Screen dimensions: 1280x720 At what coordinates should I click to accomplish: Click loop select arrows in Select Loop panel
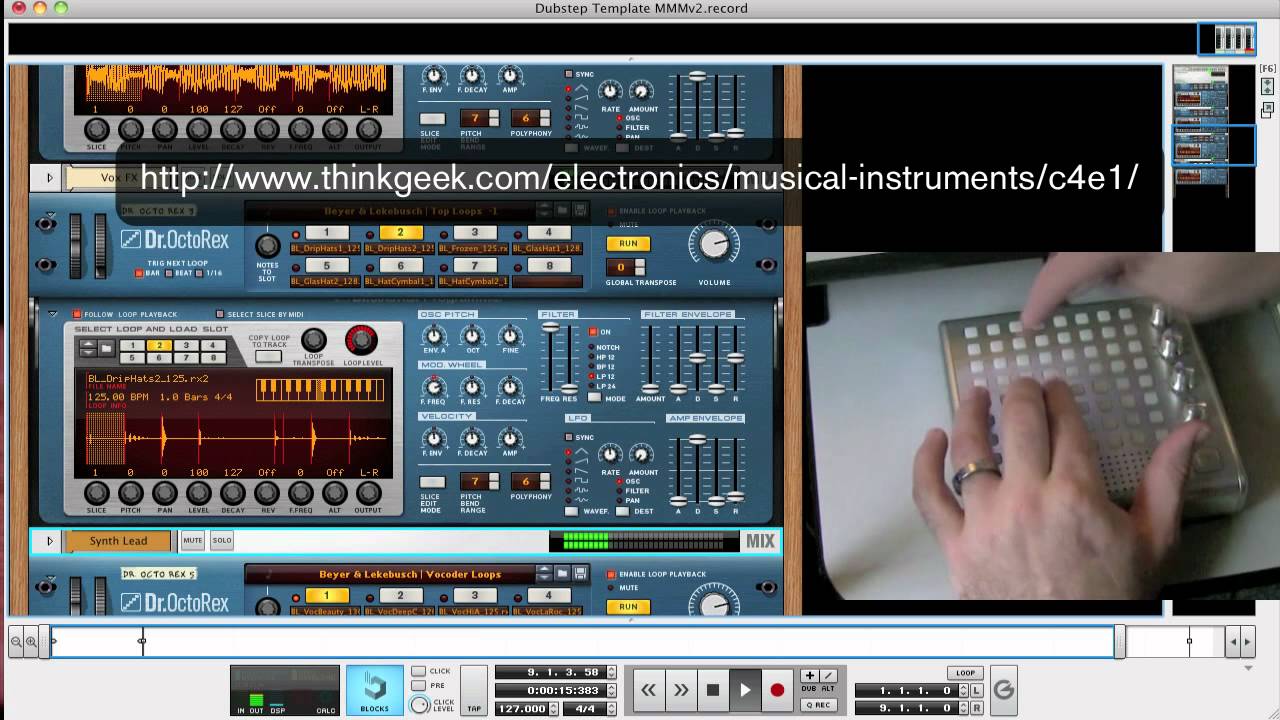click(x=88, y=348)
